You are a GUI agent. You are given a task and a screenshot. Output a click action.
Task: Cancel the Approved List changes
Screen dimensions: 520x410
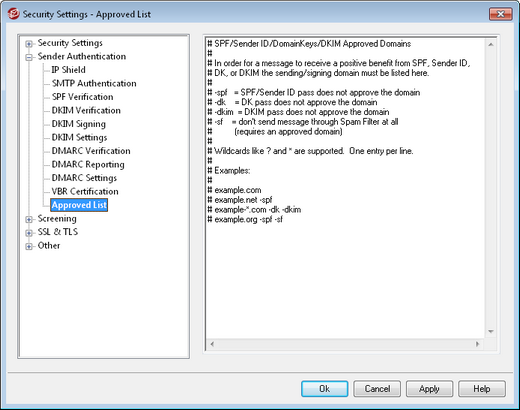377,389
